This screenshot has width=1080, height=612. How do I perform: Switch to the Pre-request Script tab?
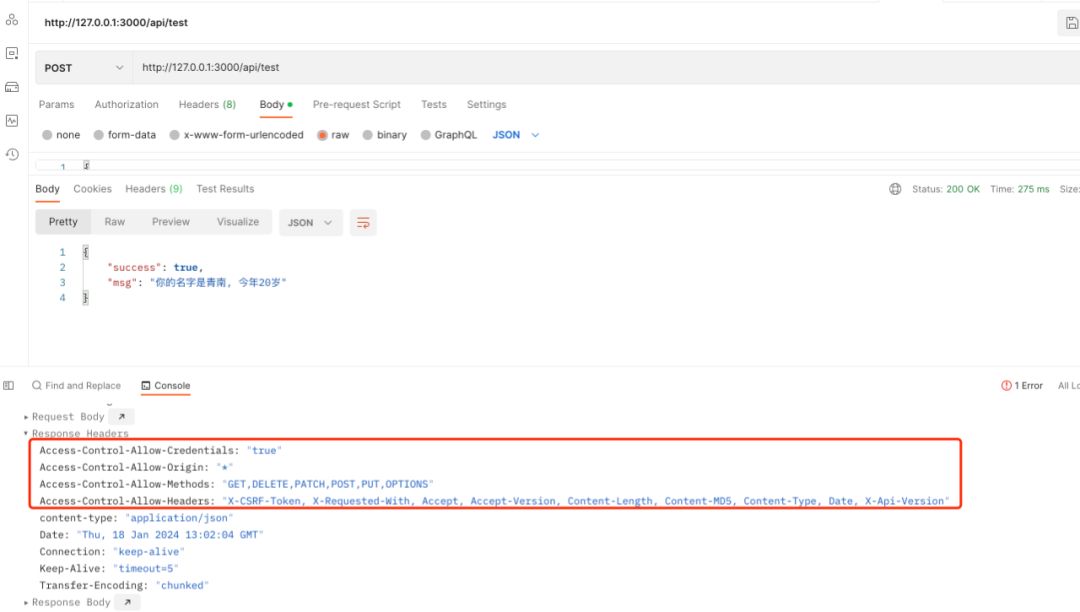(356, 105)
